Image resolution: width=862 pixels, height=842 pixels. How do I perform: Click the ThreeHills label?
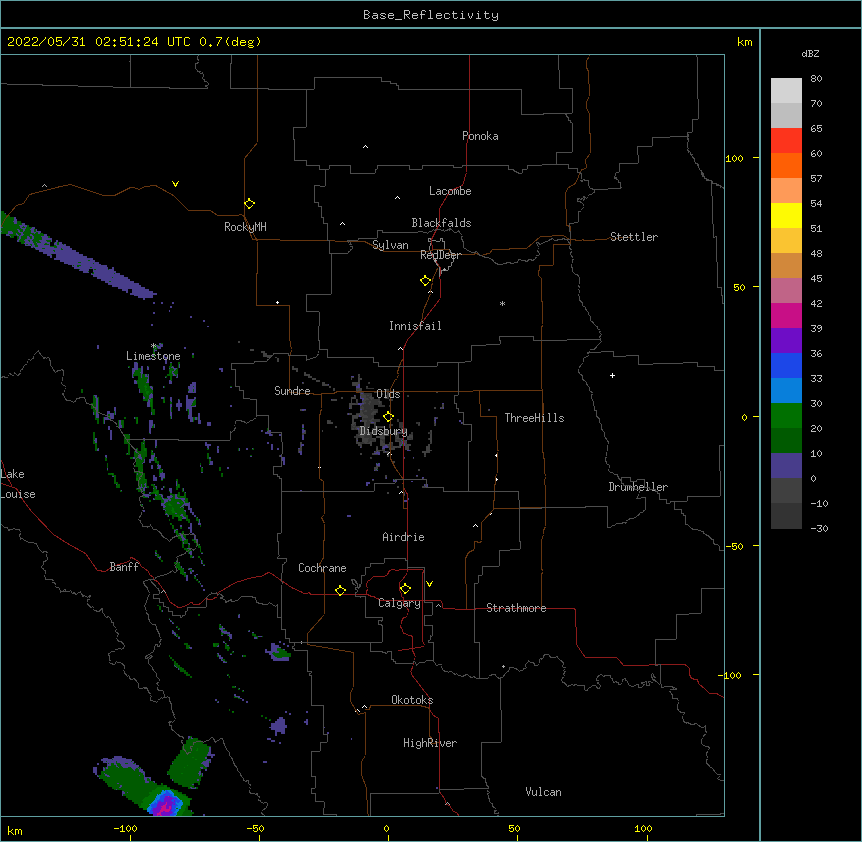(534, 418)
